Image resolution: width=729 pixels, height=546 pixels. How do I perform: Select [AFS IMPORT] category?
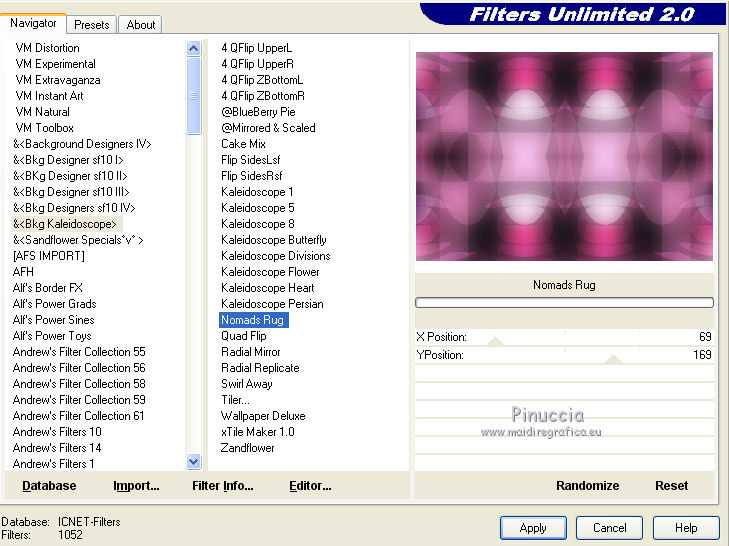(49, 256)
